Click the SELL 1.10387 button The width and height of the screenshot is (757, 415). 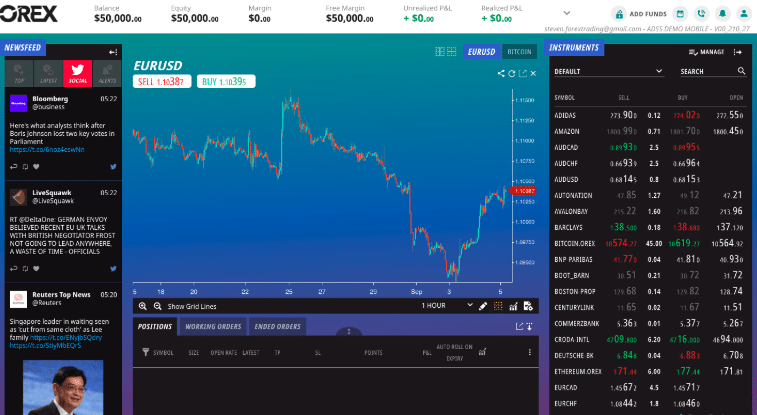tap(162, 82)
